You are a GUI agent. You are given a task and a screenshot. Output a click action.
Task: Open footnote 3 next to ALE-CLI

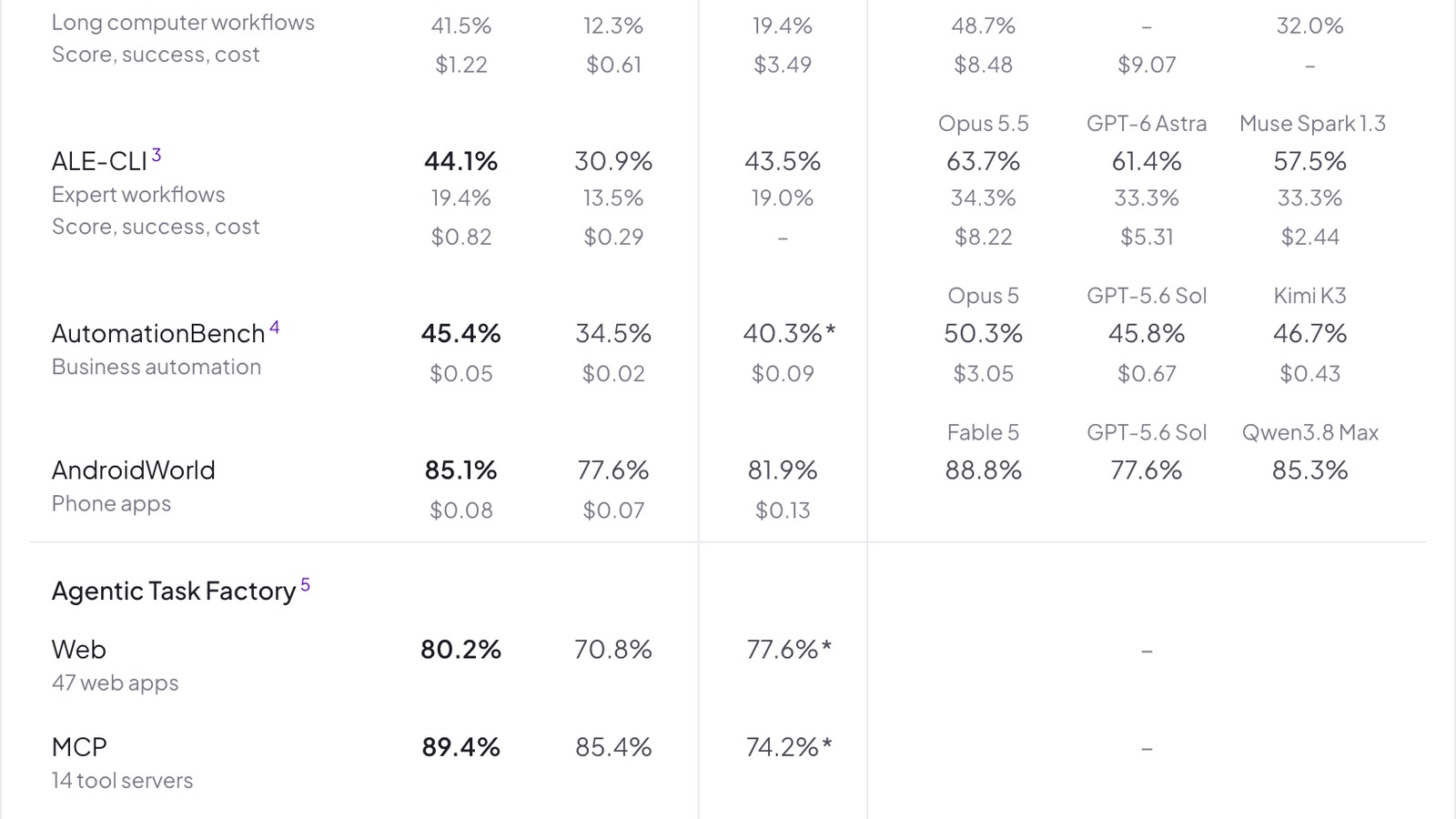click(x=157, y=155)
